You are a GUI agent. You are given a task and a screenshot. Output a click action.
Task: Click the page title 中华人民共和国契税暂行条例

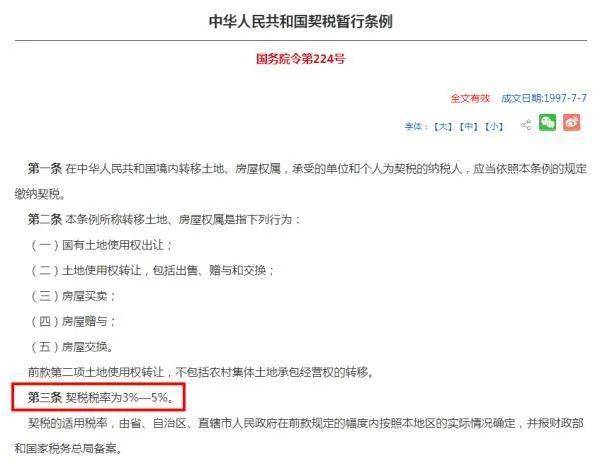point(300,21)
